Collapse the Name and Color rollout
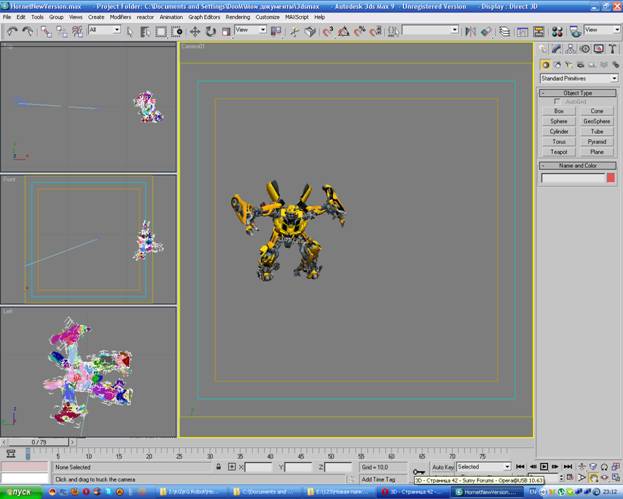The width and height of the screenshot is (623, 499). click(x=578, y=165)
